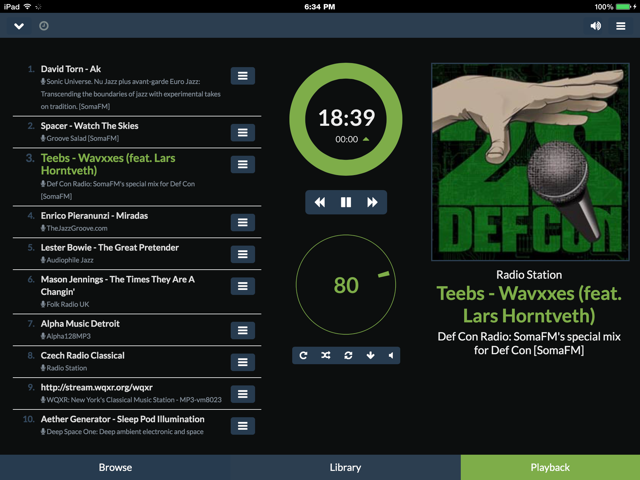Open menu for Mason Jennings track

[x=243, y=286]
